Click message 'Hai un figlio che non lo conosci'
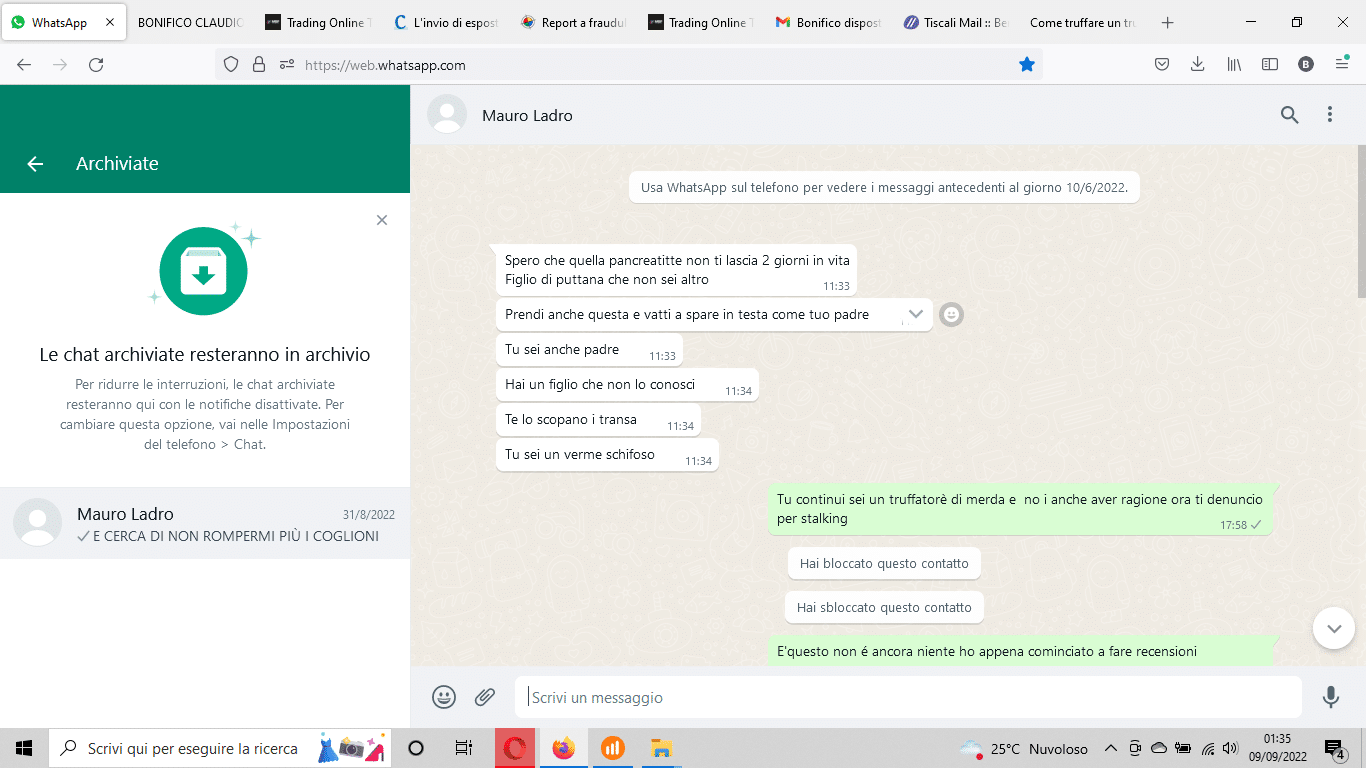1366x768 pixels. click(x=627, y=385)
